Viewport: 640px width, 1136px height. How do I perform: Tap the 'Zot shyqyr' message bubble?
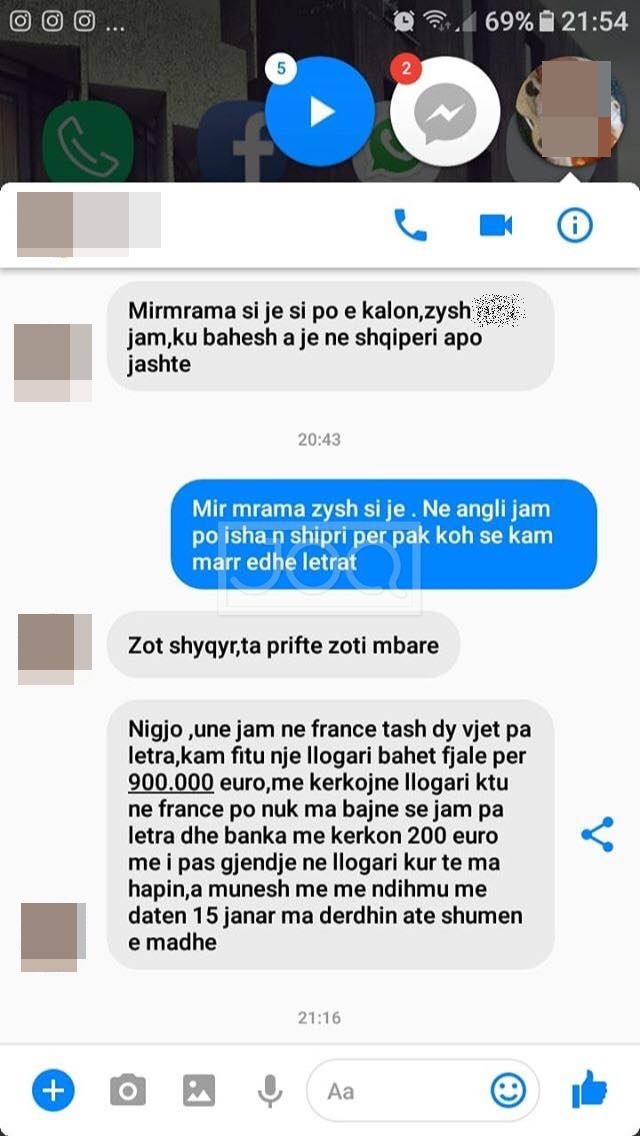[x=283, y=645]
